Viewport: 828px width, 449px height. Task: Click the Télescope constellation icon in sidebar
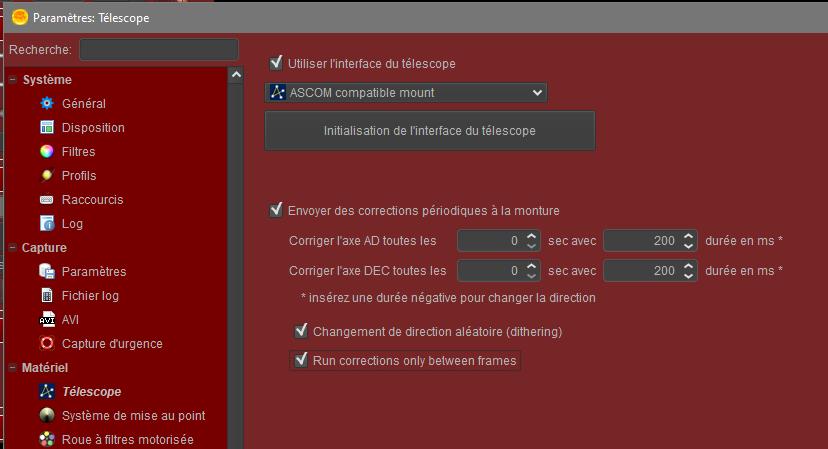47,391
